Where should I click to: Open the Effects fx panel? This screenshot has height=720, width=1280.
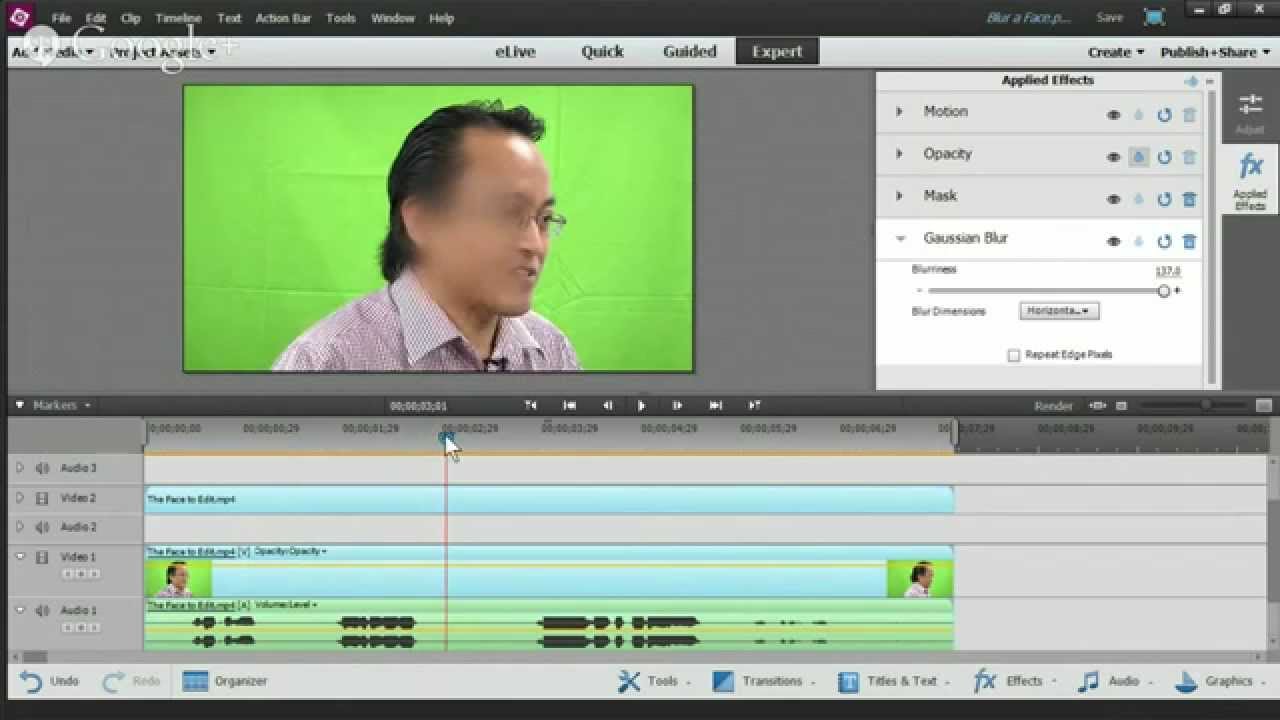tap(1014, 681)
